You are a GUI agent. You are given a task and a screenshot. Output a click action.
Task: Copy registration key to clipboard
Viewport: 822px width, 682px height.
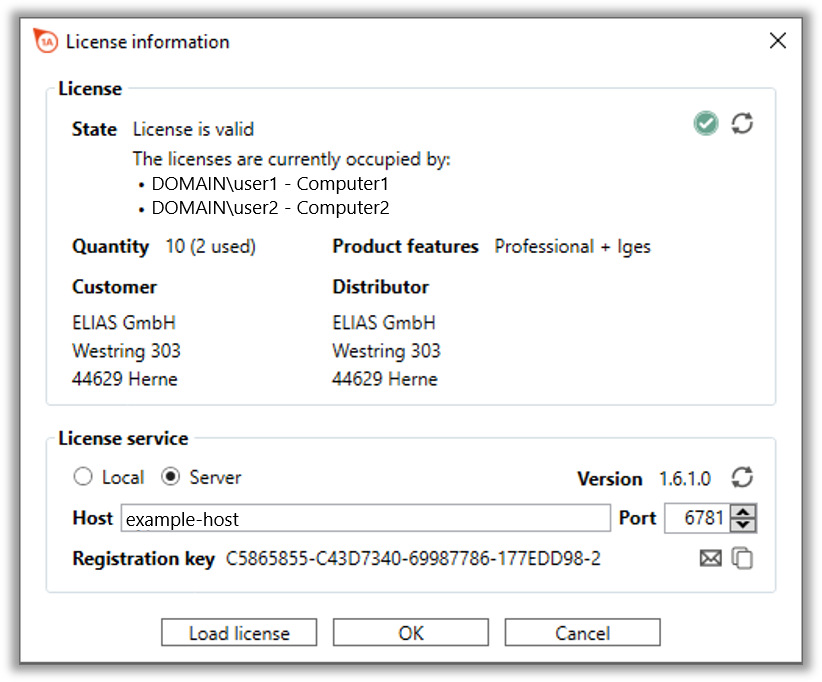pyautogui.click(x=742, y=558)
